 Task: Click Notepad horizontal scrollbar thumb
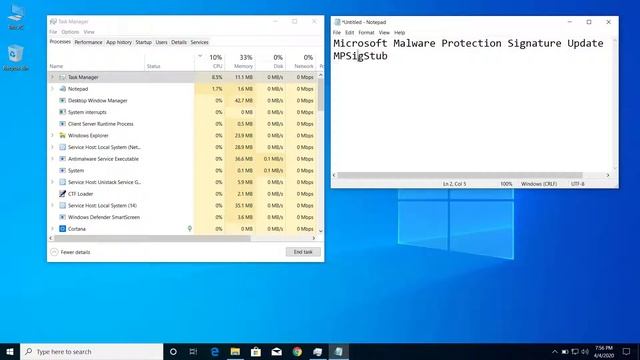point(460,175)
